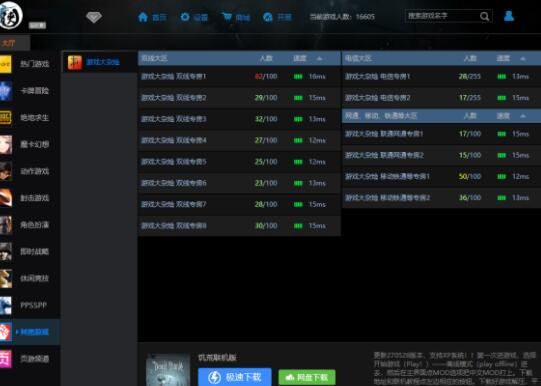Click signal bars icon for 双线专房1

(x=298, y=77)
